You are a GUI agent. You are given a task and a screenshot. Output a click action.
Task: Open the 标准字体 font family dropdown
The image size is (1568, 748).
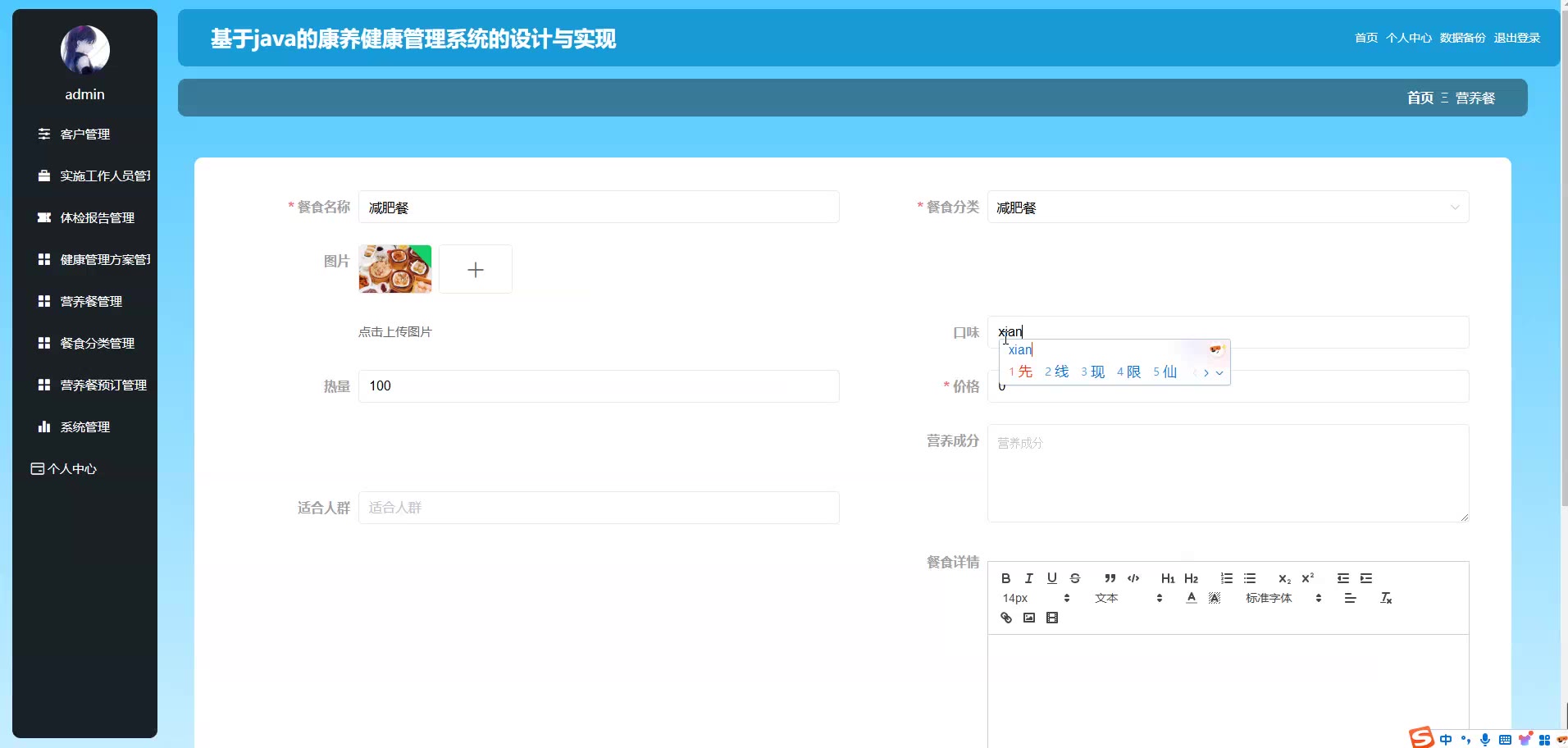click(1283, 598)
